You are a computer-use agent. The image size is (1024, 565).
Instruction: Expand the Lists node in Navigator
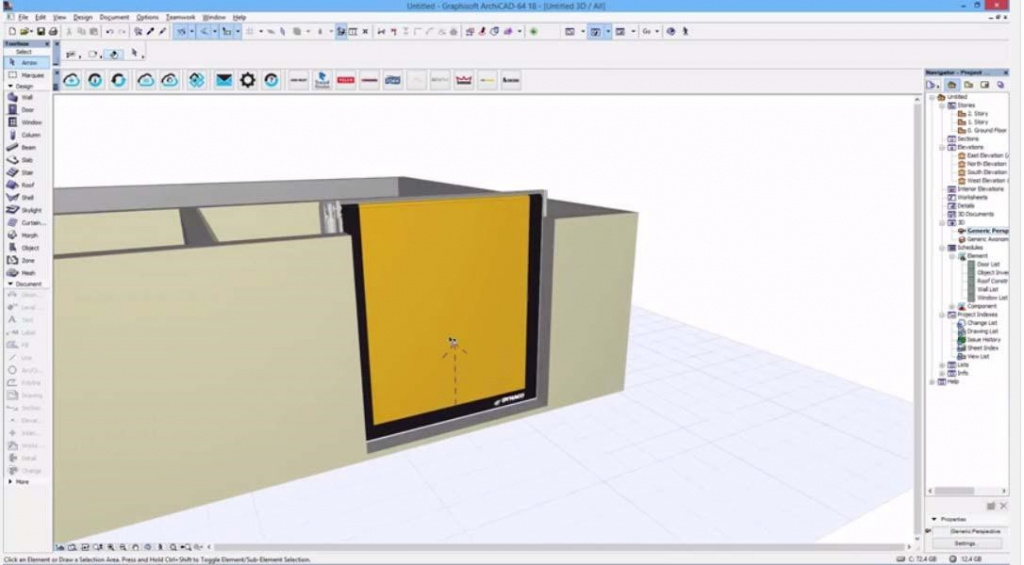tap(942, 365)
